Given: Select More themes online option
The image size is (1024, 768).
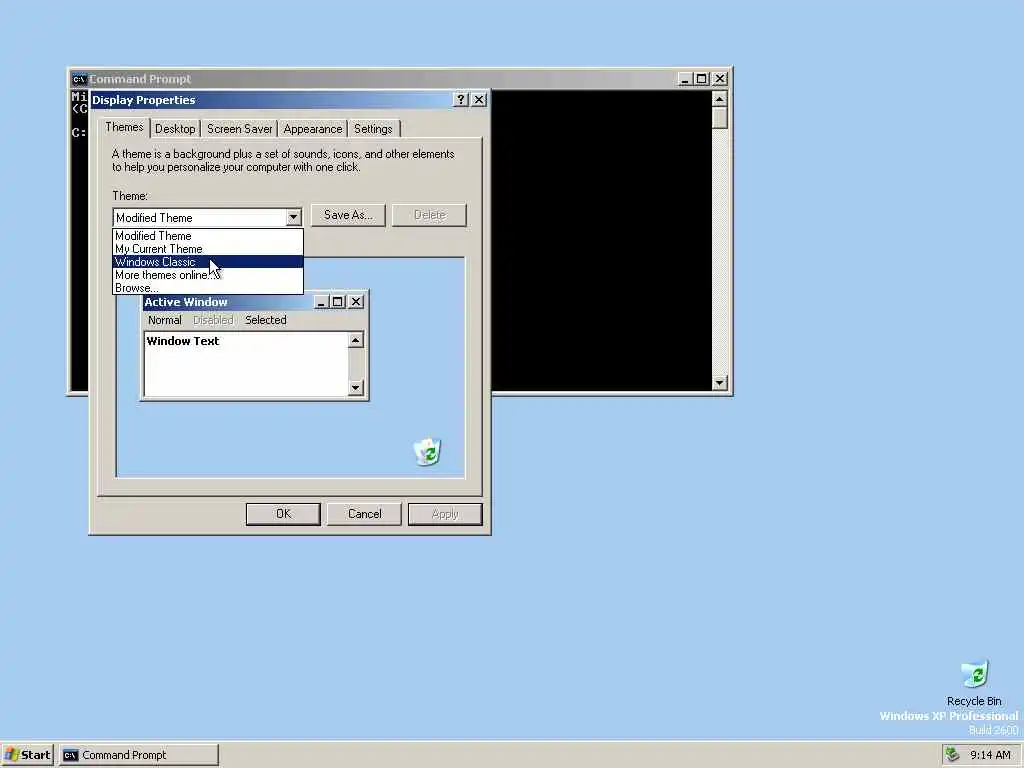Looking at the screenshot, I should pyautogui.click(x=208, y=275).
